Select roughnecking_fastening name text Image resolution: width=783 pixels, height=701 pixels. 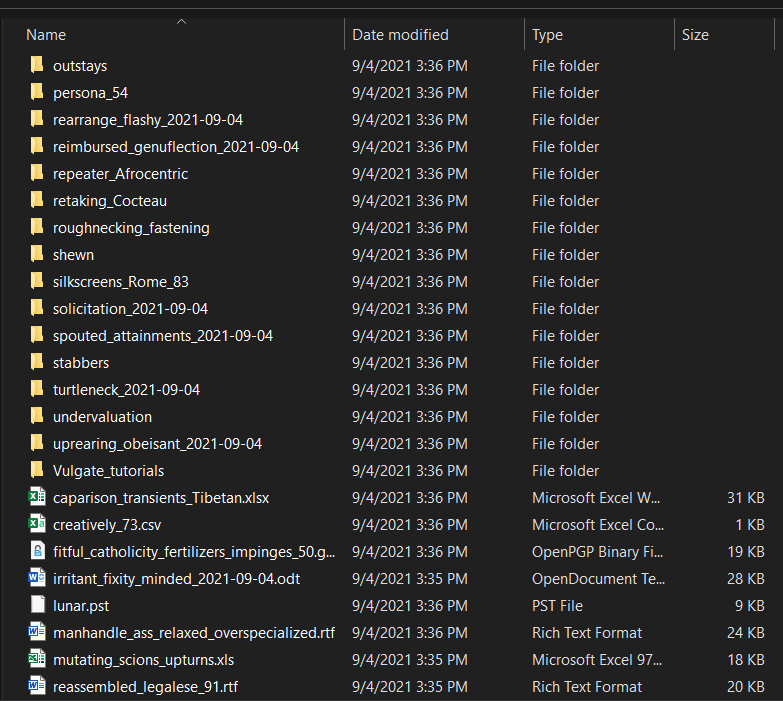click(131, 228)
